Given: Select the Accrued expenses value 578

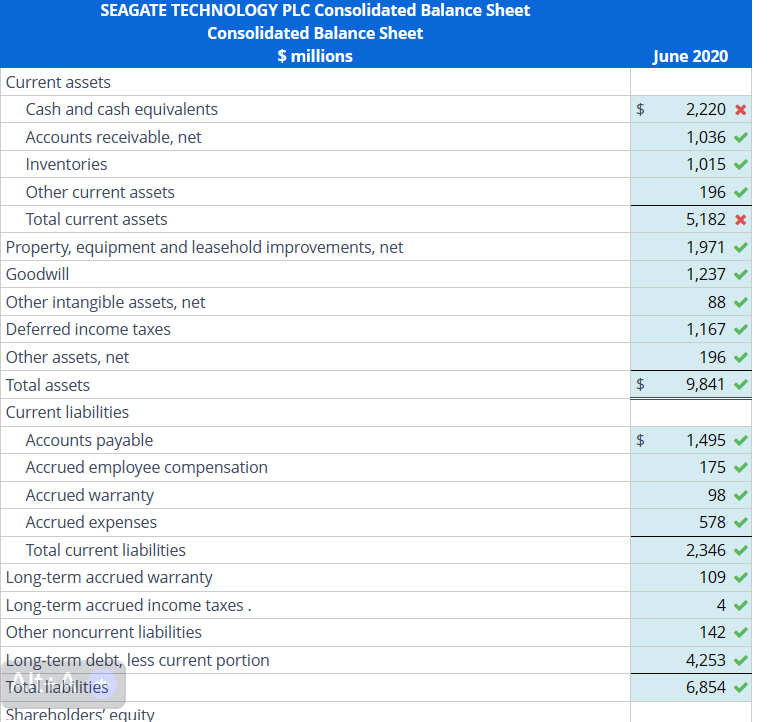Looking at the screenshot, I should click(x=712, y=522).
